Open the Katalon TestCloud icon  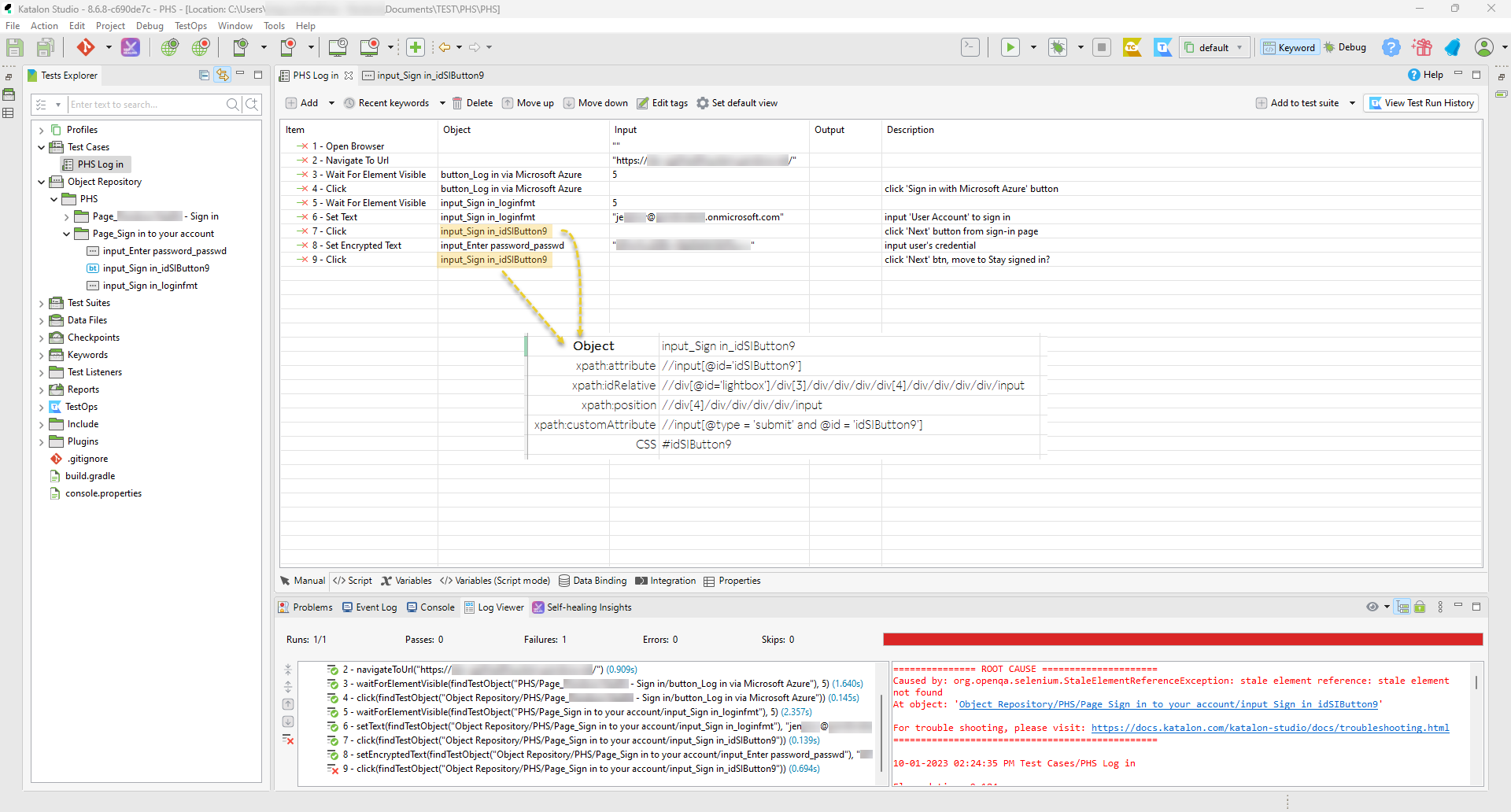pyautogui.click(x=1132, y=47)
